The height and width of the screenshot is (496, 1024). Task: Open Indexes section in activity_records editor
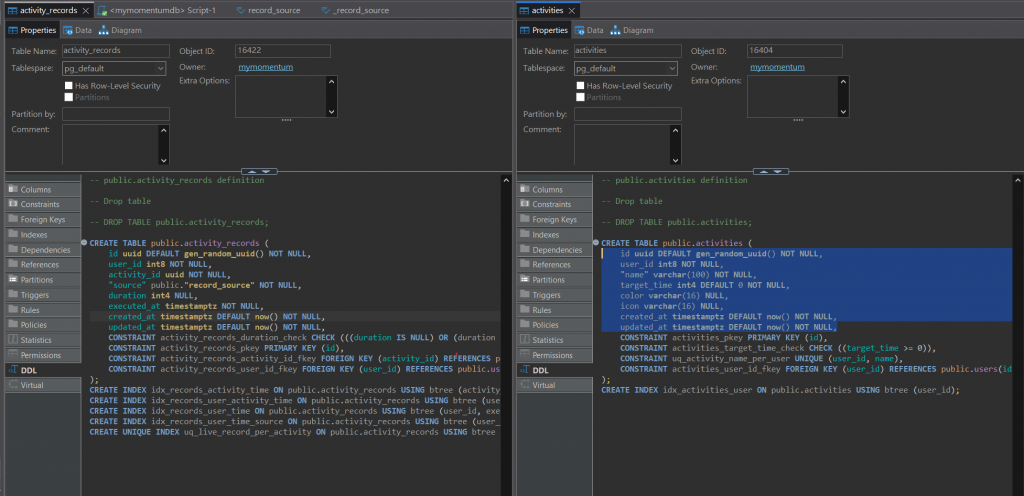(42, 234)
